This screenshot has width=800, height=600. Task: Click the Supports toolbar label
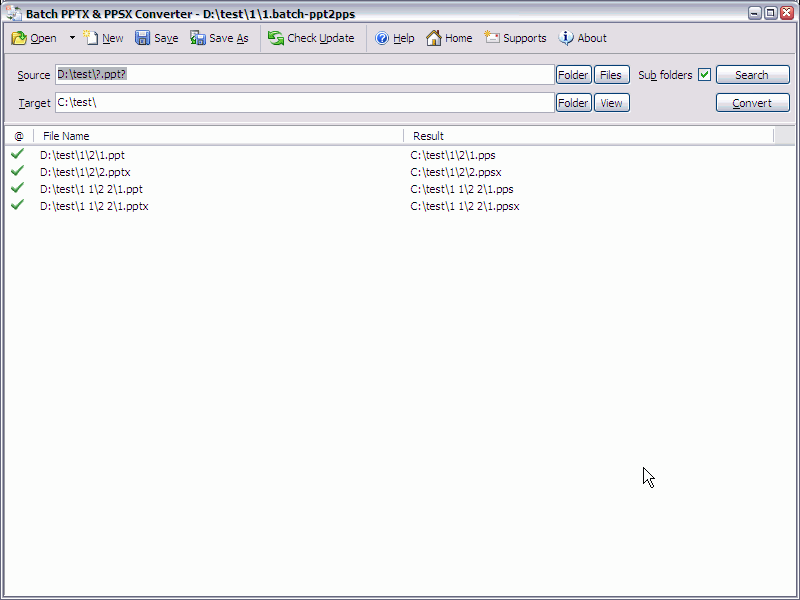524,38
